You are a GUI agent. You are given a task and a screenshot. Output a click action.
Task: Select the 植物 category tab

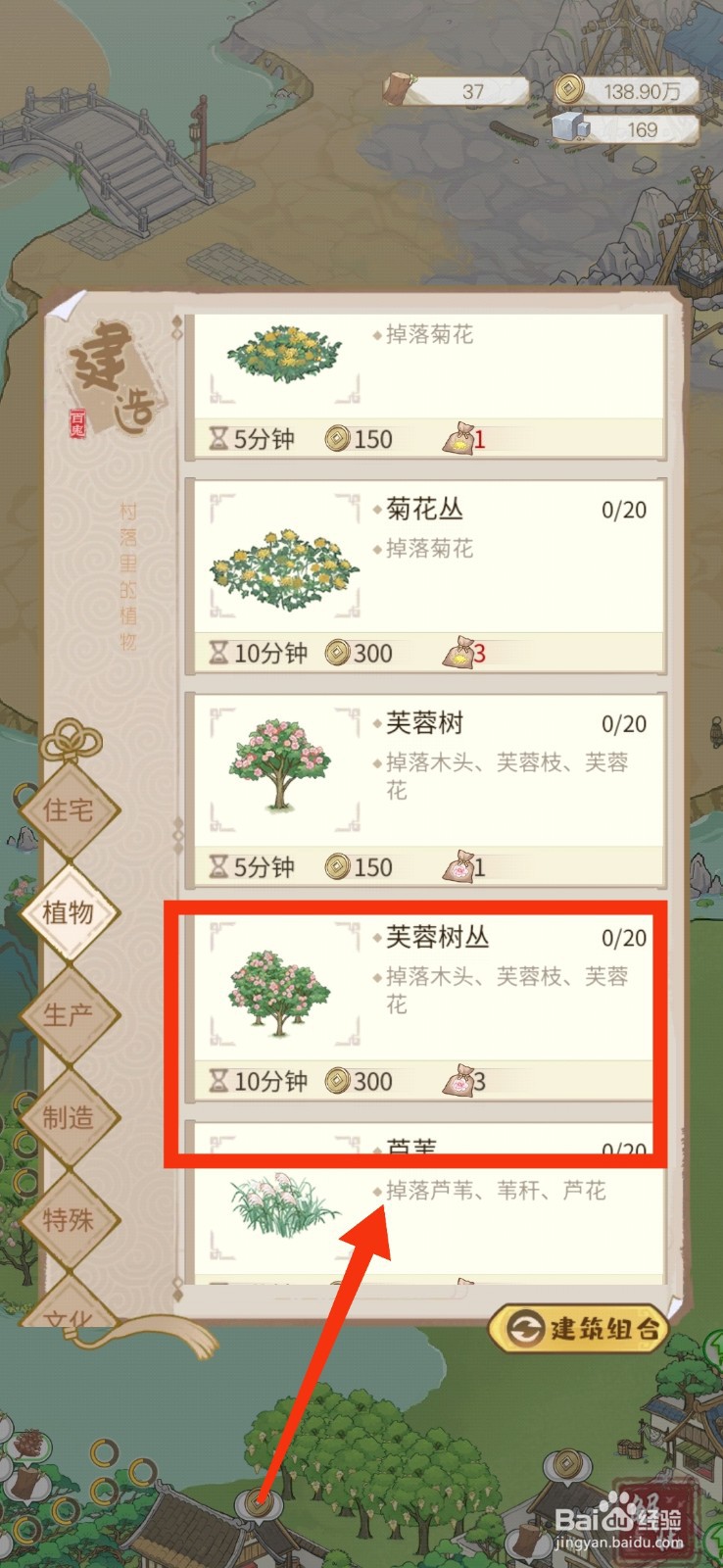(x=69, y=912)
